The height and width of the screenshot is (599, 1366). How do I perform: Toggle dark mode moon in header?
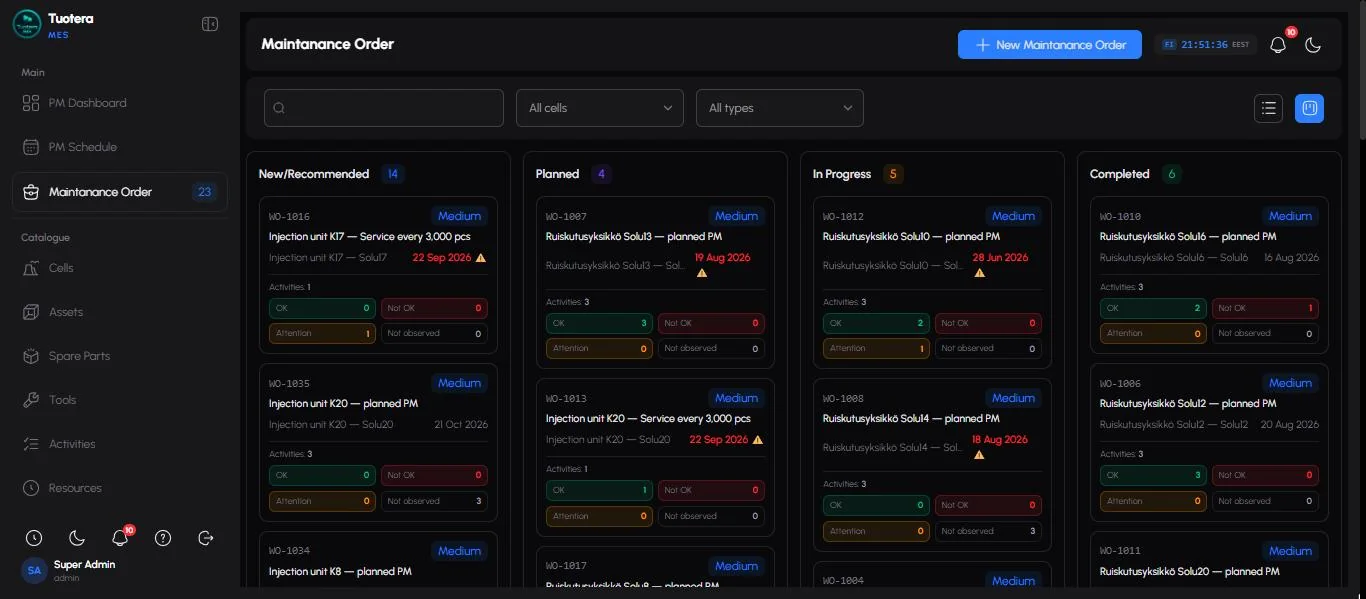click(1314, 44)
